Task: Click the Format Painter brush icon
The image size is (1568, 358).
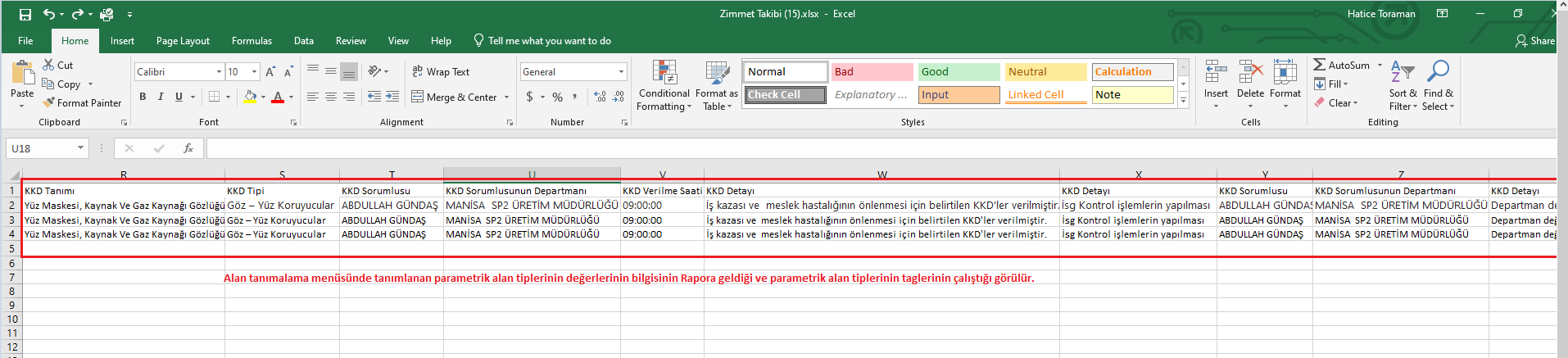Action: (x=49, y=103)
